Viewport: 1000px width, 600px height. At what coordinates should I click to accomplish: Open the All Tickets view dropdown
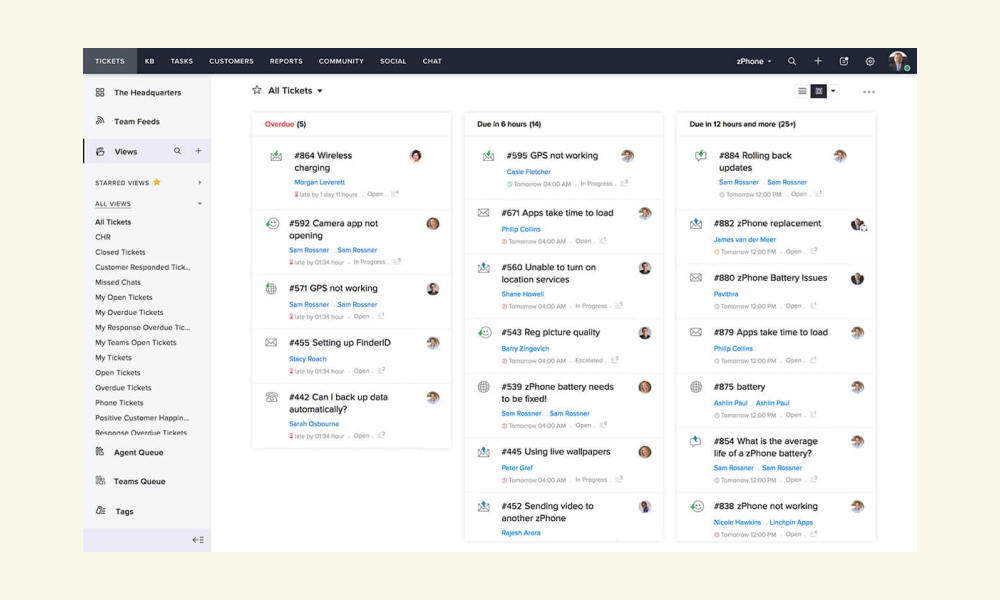pos(320,91)
